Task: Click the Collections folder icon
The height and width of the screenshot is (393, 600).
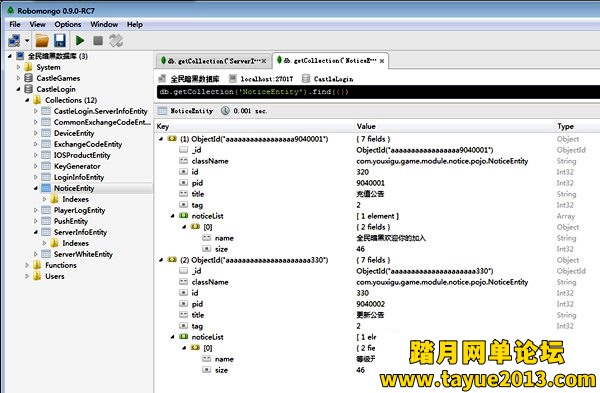Action: coord(37,100)
